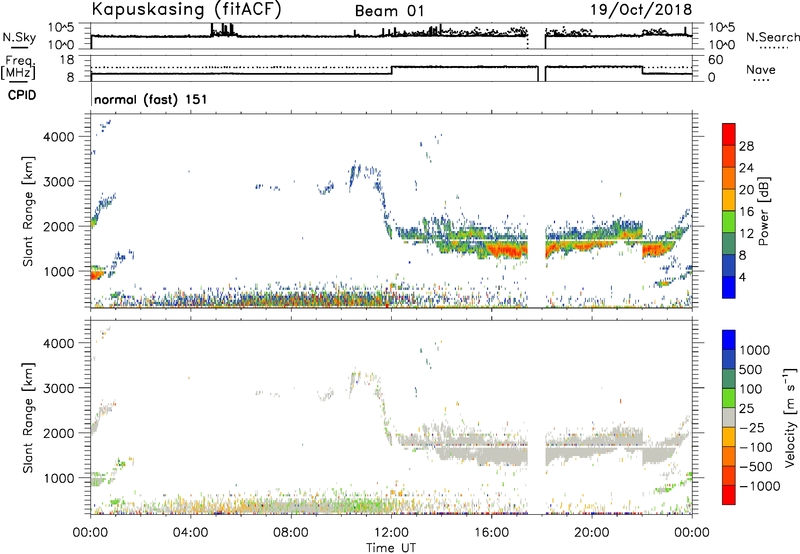Click the '4' tick on the Power scale
Viewport: 800px width, 554px height.
tap(743, 277)
